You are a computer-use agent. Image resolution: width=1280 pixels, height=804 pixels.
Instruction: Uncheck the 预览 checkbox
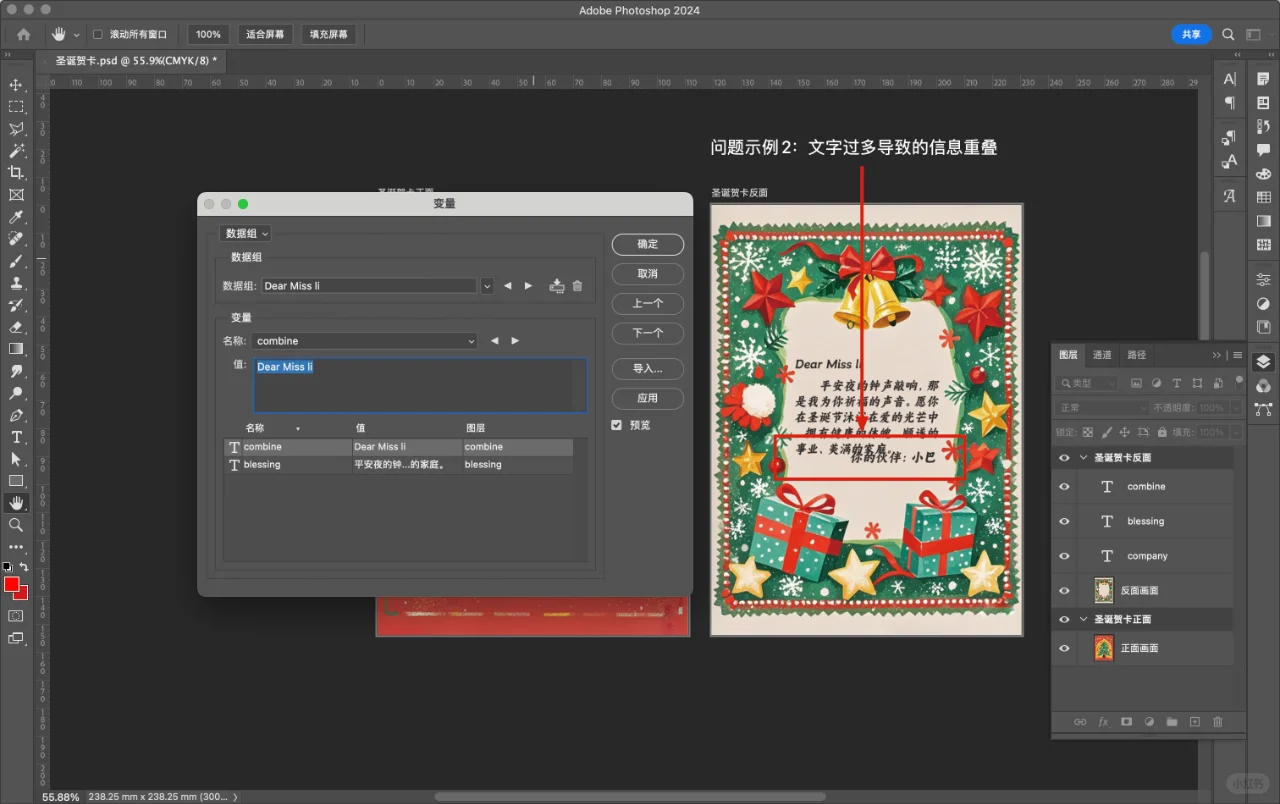point(617,425)
